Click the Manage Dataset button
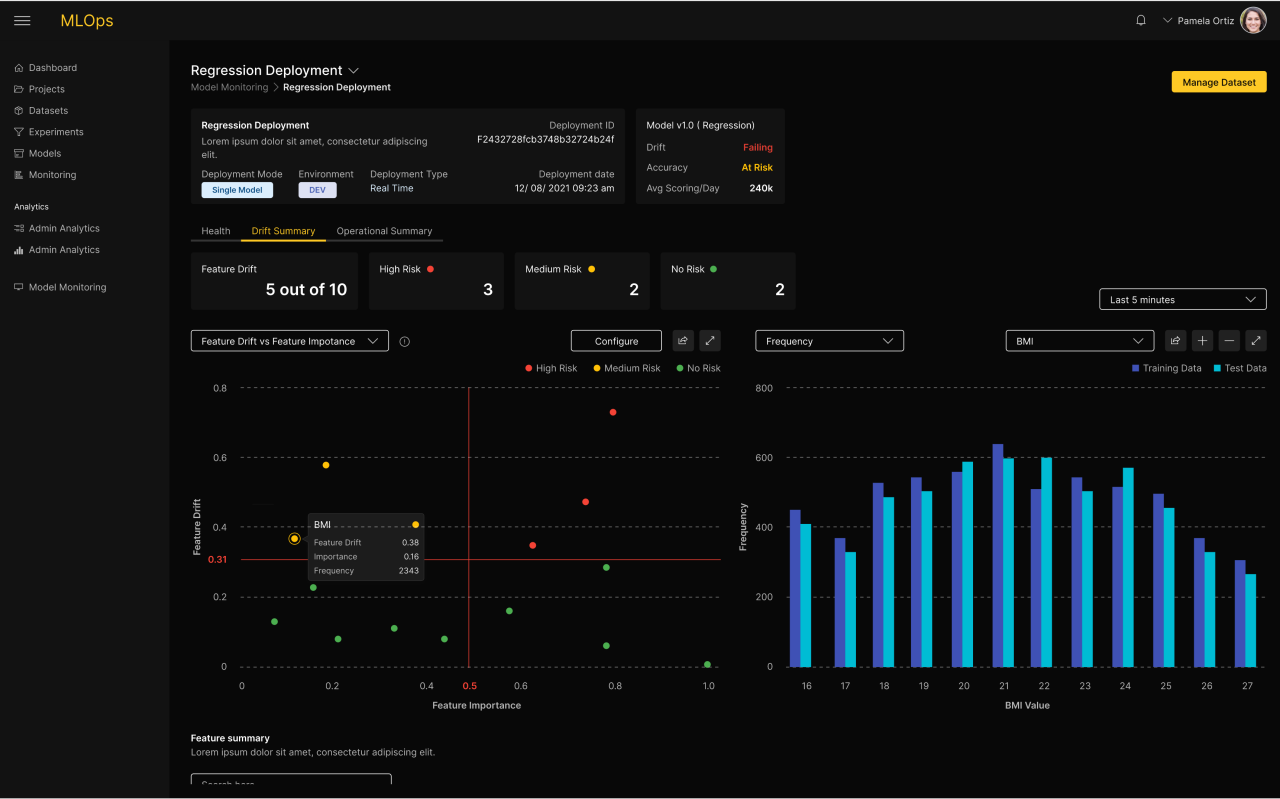1280x799 pixels. click(1218, 82)
